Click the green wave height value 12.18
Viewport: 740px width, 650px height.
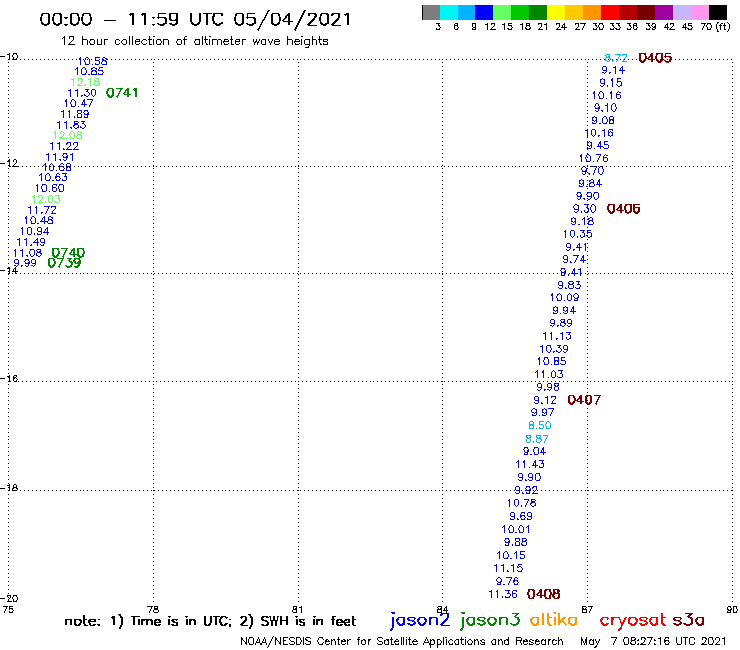(85, 83)
